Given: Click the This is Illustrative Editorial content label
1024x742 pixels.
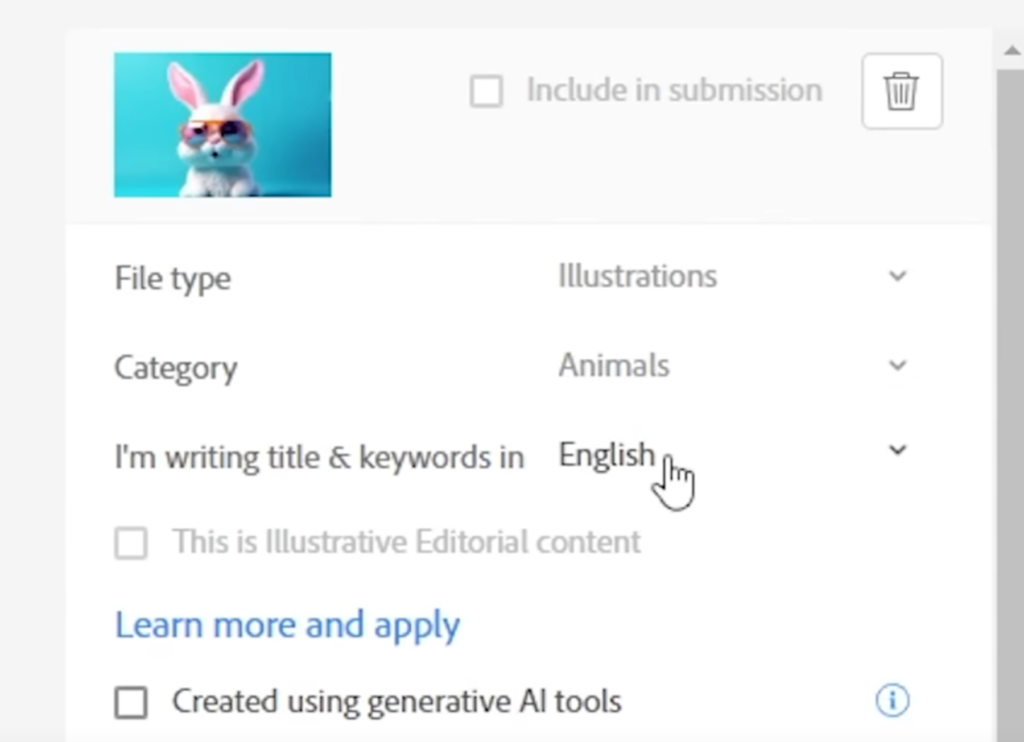Looking at the screenshot, I should pyautogui.click(x=406, y=542).
